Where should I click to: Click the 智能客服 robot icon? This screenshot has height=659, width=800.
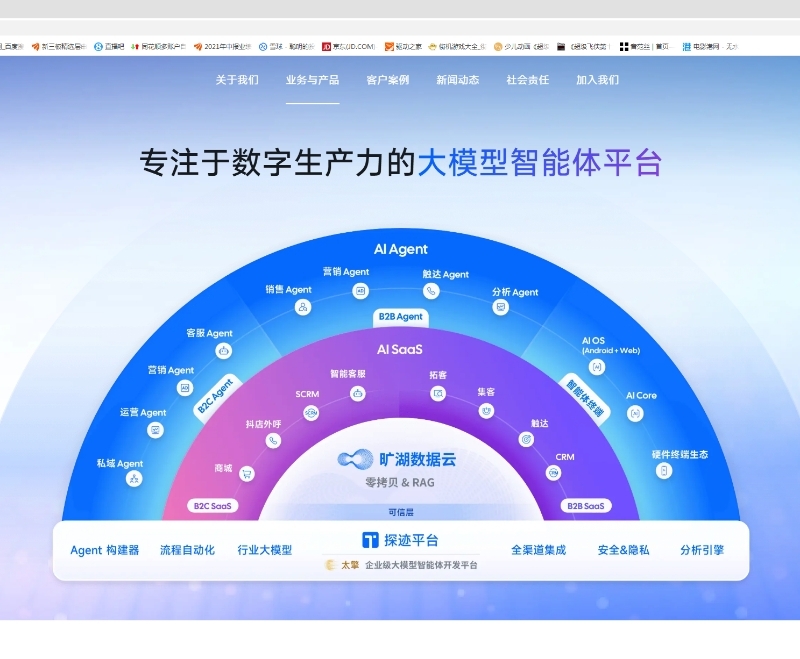click(358, 393)
